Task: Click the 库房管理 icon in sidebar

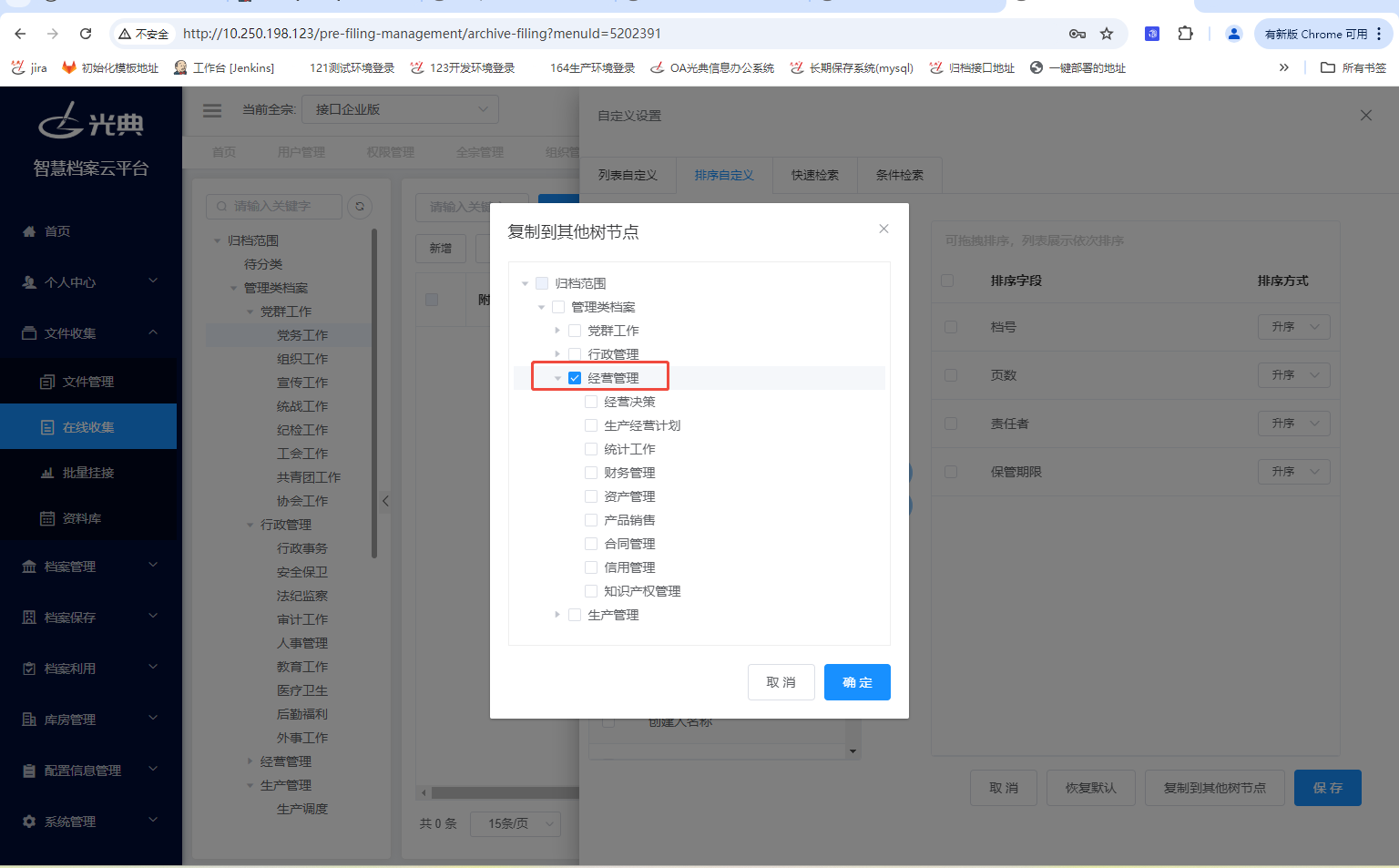Action: point(29,720)
